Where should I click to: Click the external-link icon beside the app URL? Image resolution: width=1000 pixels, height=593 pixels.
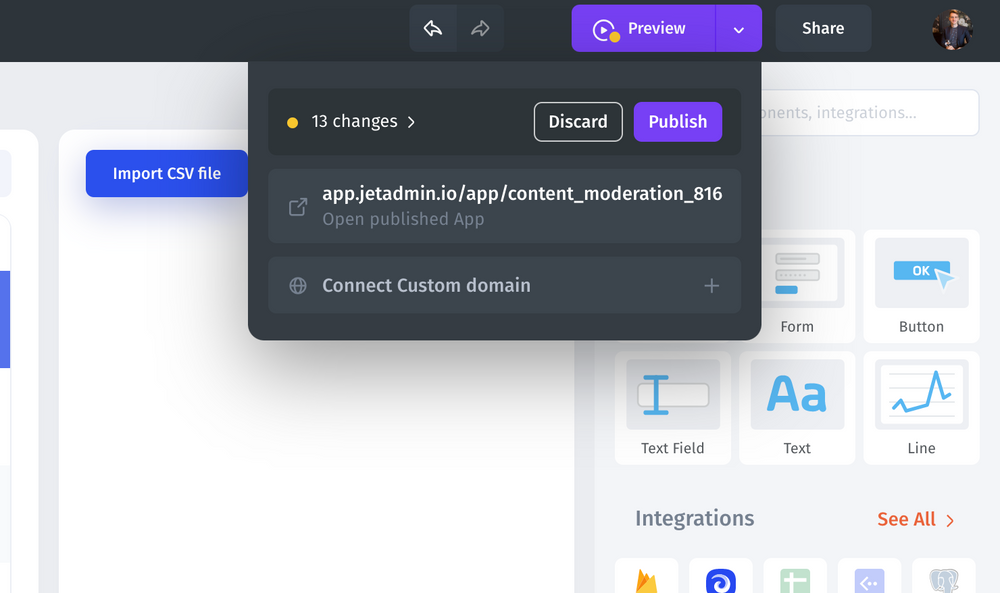coord(296,206)
